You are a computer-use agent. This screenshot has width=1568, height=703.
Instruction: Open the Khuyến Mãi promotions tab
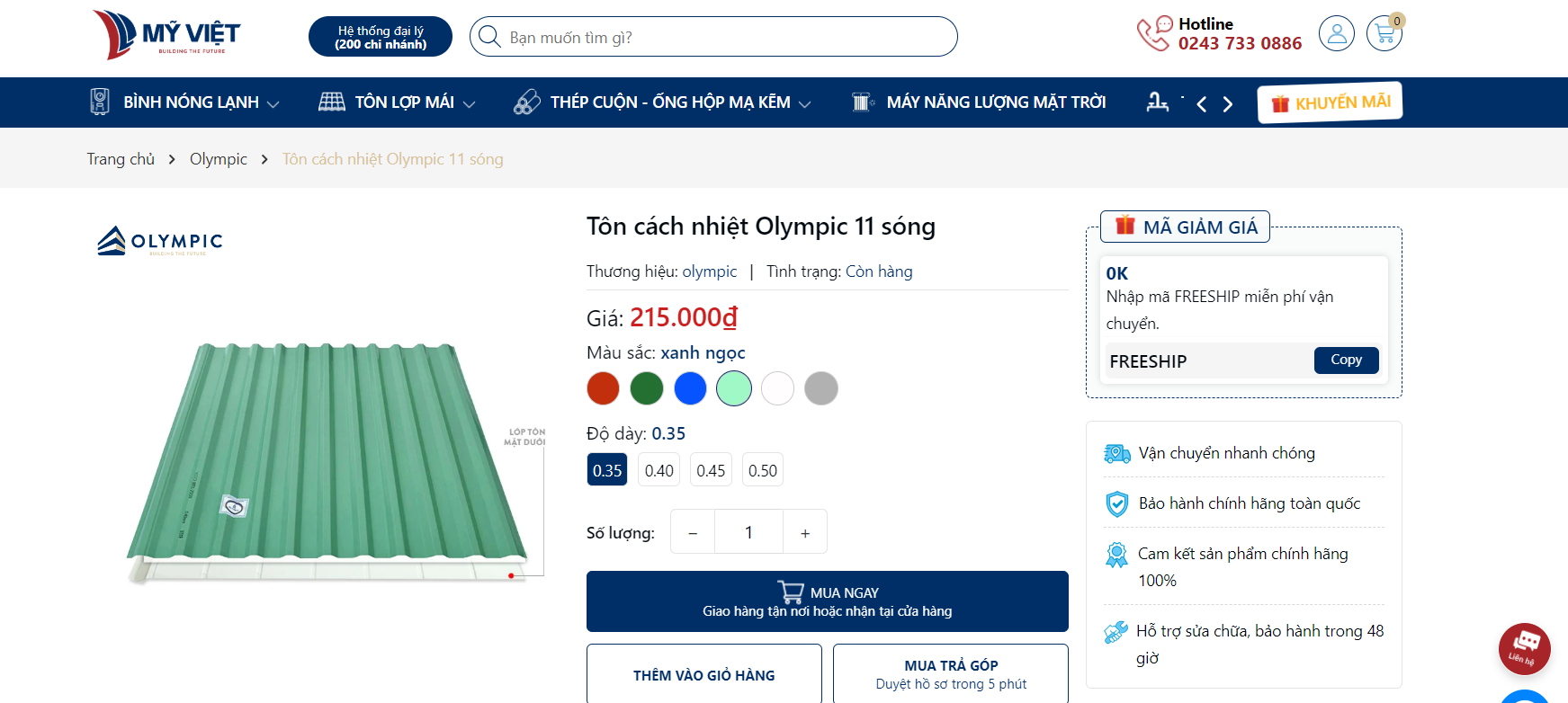1330,103
